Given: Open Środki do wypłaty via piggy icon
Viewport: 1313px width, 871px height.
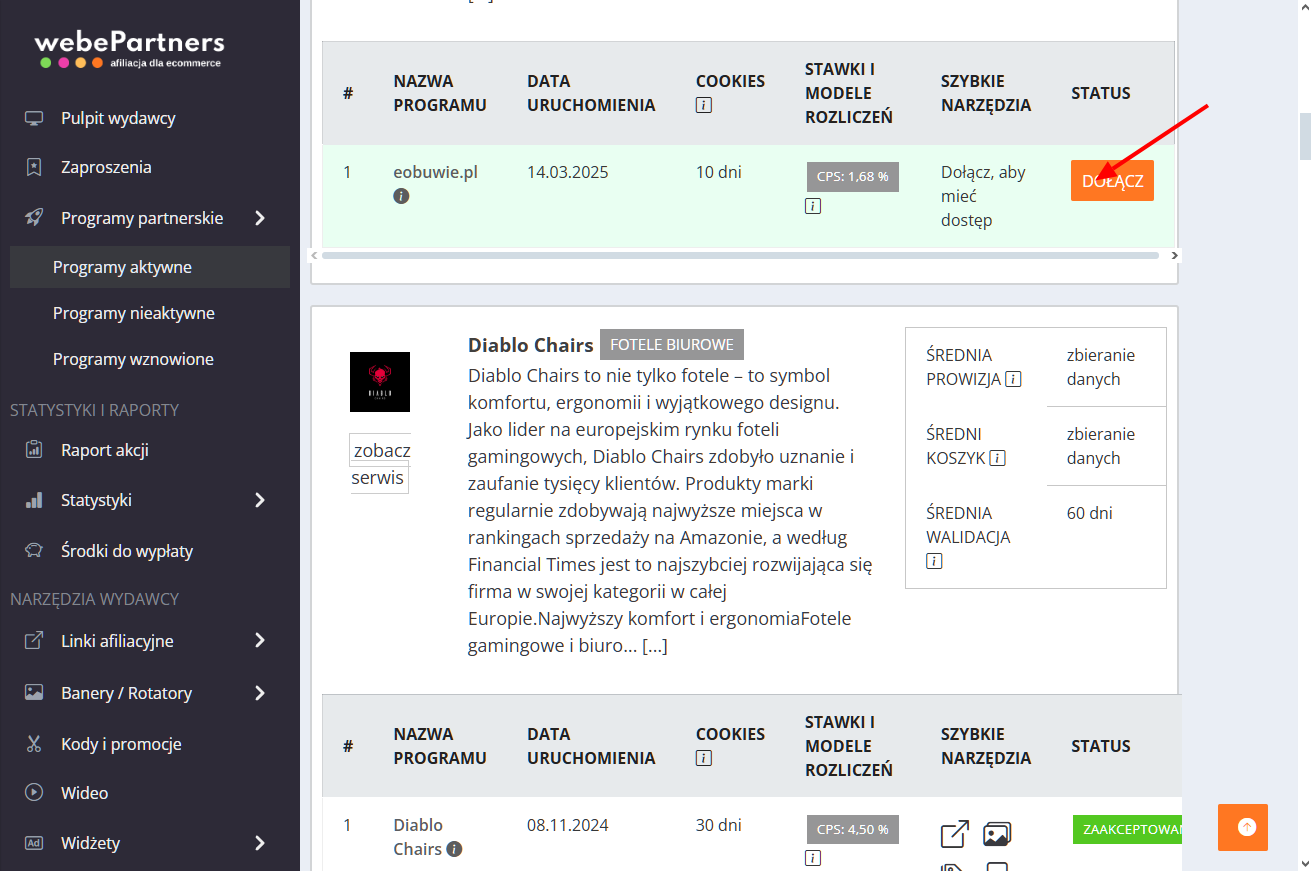Looking at the screenshot, I should 34,551.
